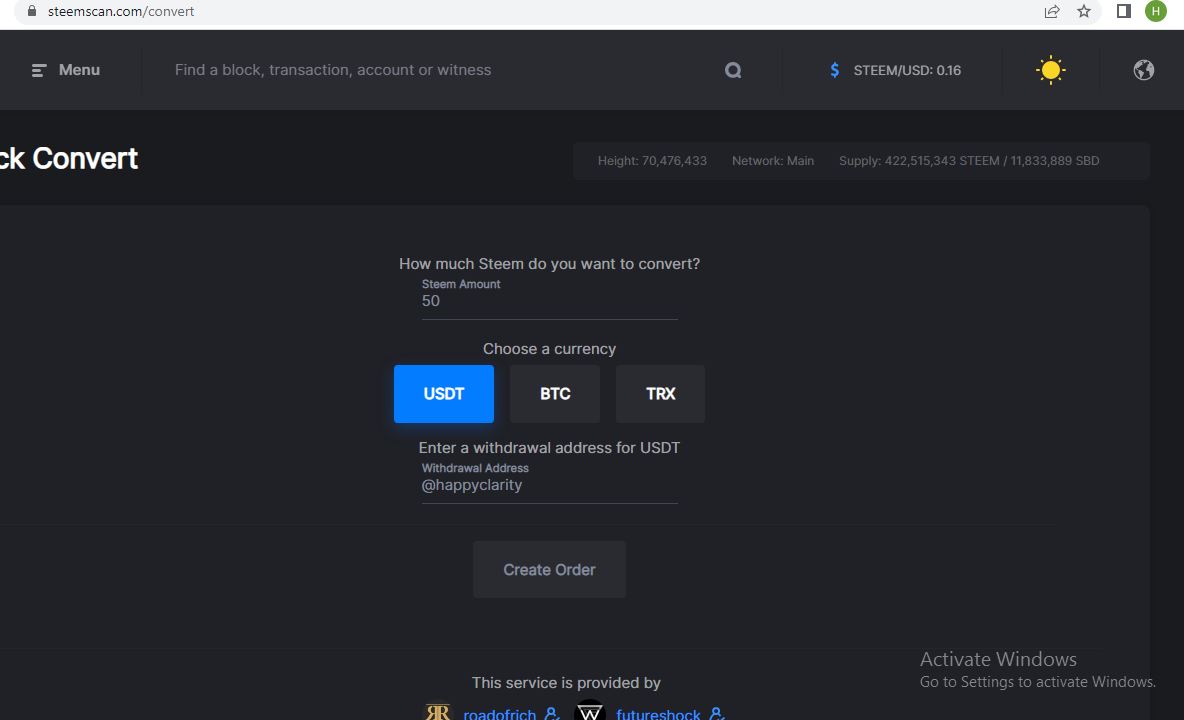
Task: Click the blue dollar sign icon
Action: 834,70
